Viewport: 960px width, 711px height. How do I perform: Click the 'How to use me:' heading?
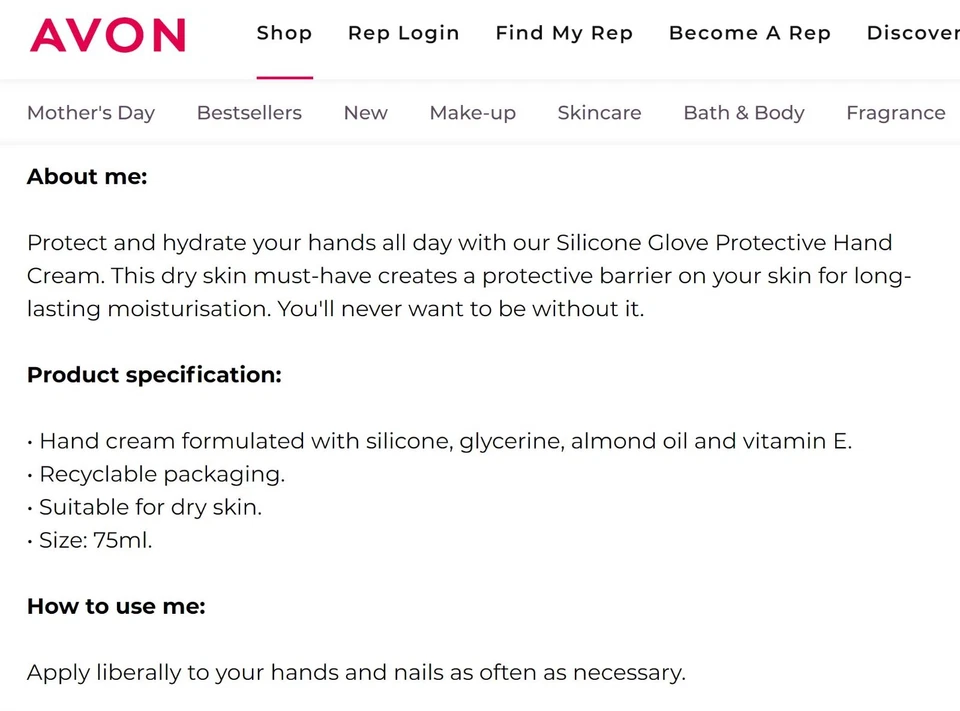click(116, 606)
